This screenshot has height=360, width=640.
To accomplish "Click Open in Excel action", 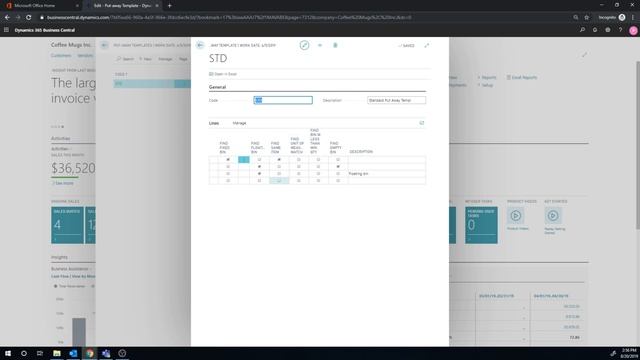I will click(223, 74).
